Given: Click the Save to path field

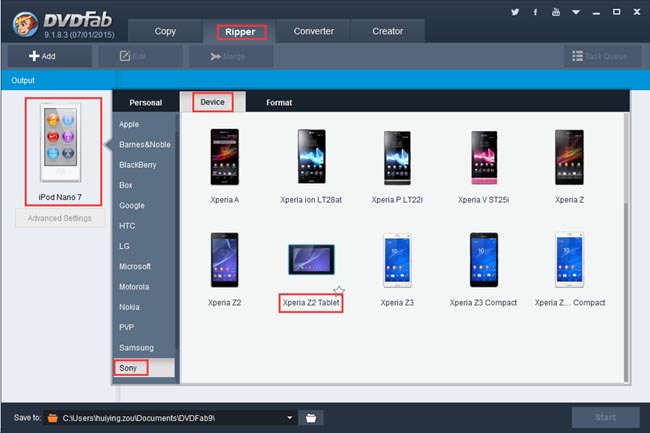Looking at the screenshot, I should [170, 418].
